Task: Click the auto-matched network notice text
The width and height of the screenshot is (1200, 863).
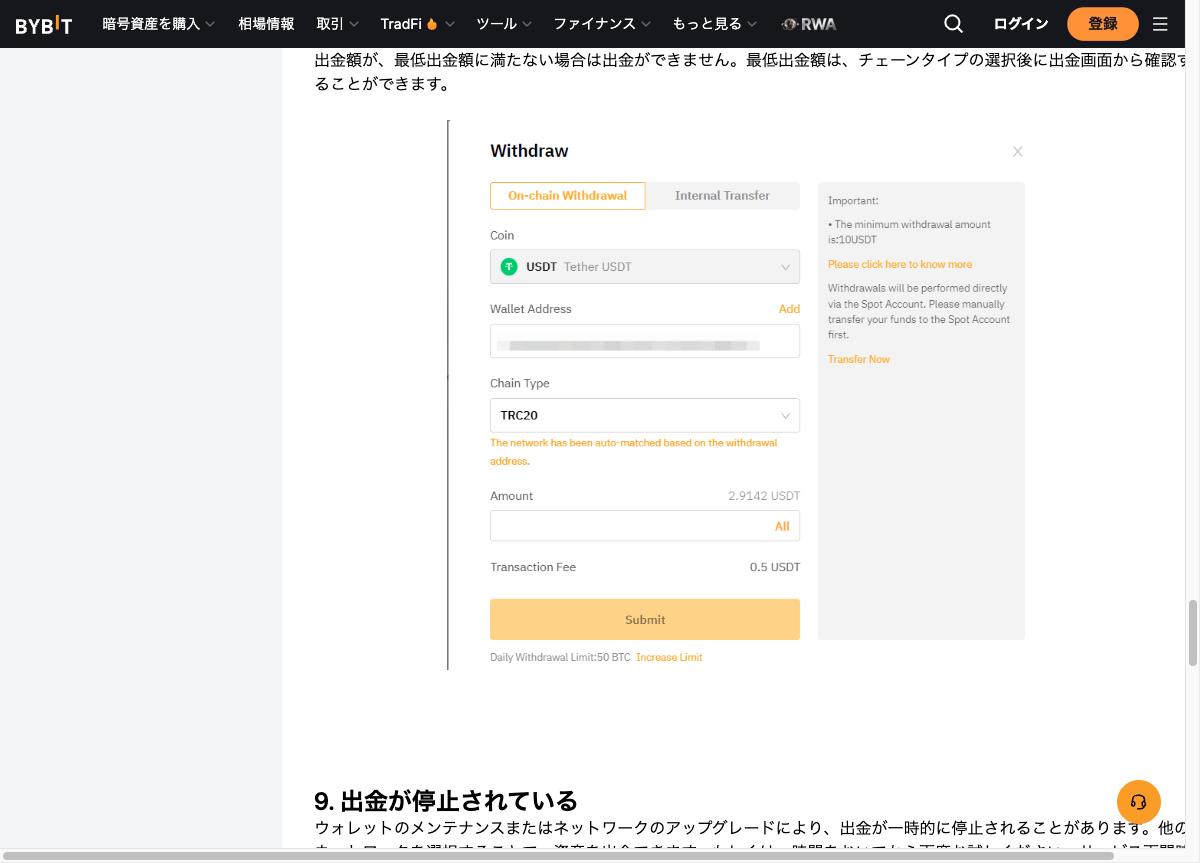Action: coord(634,452)
